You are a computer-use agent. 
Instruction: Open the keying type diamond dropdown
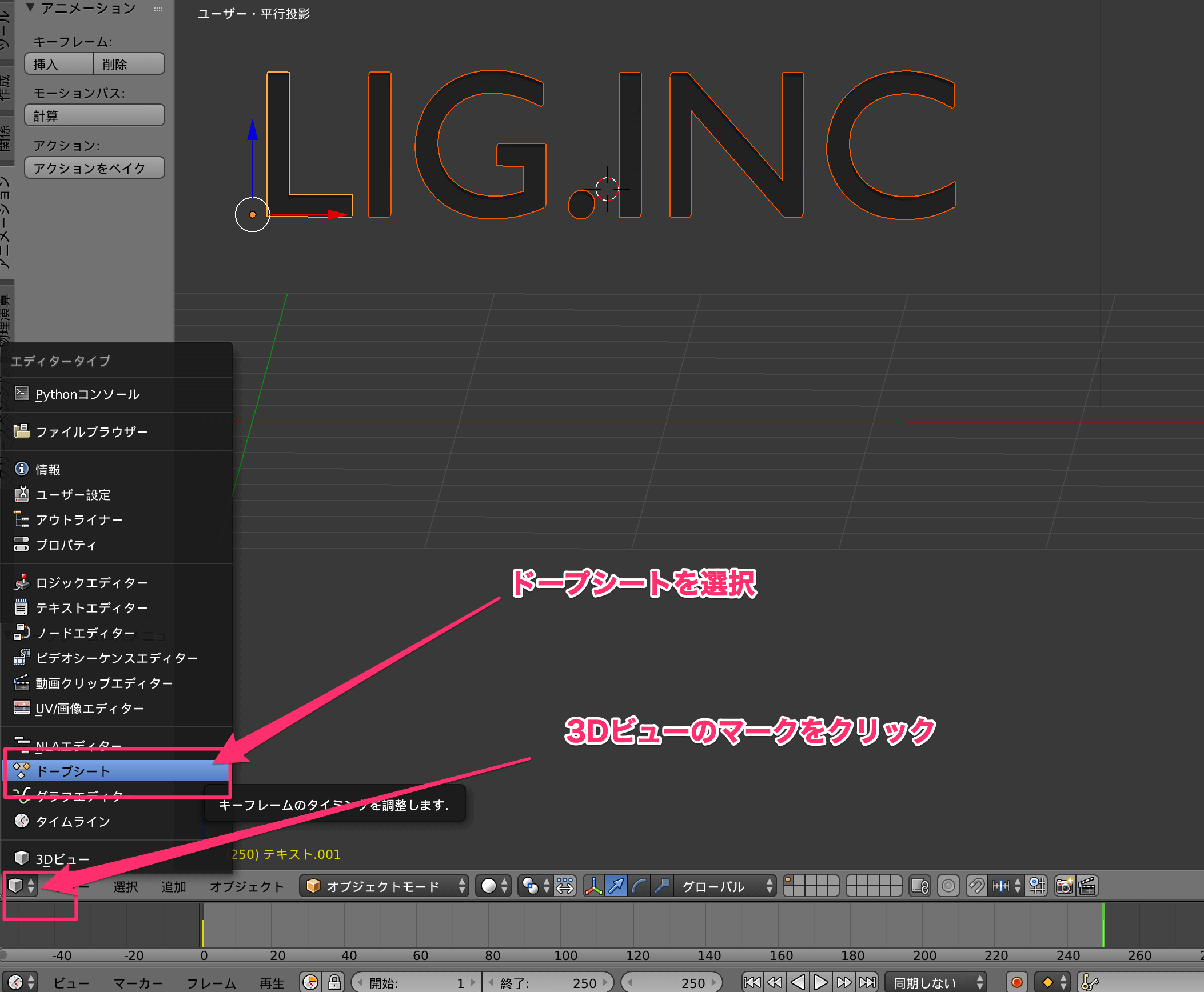[1052, 982]
